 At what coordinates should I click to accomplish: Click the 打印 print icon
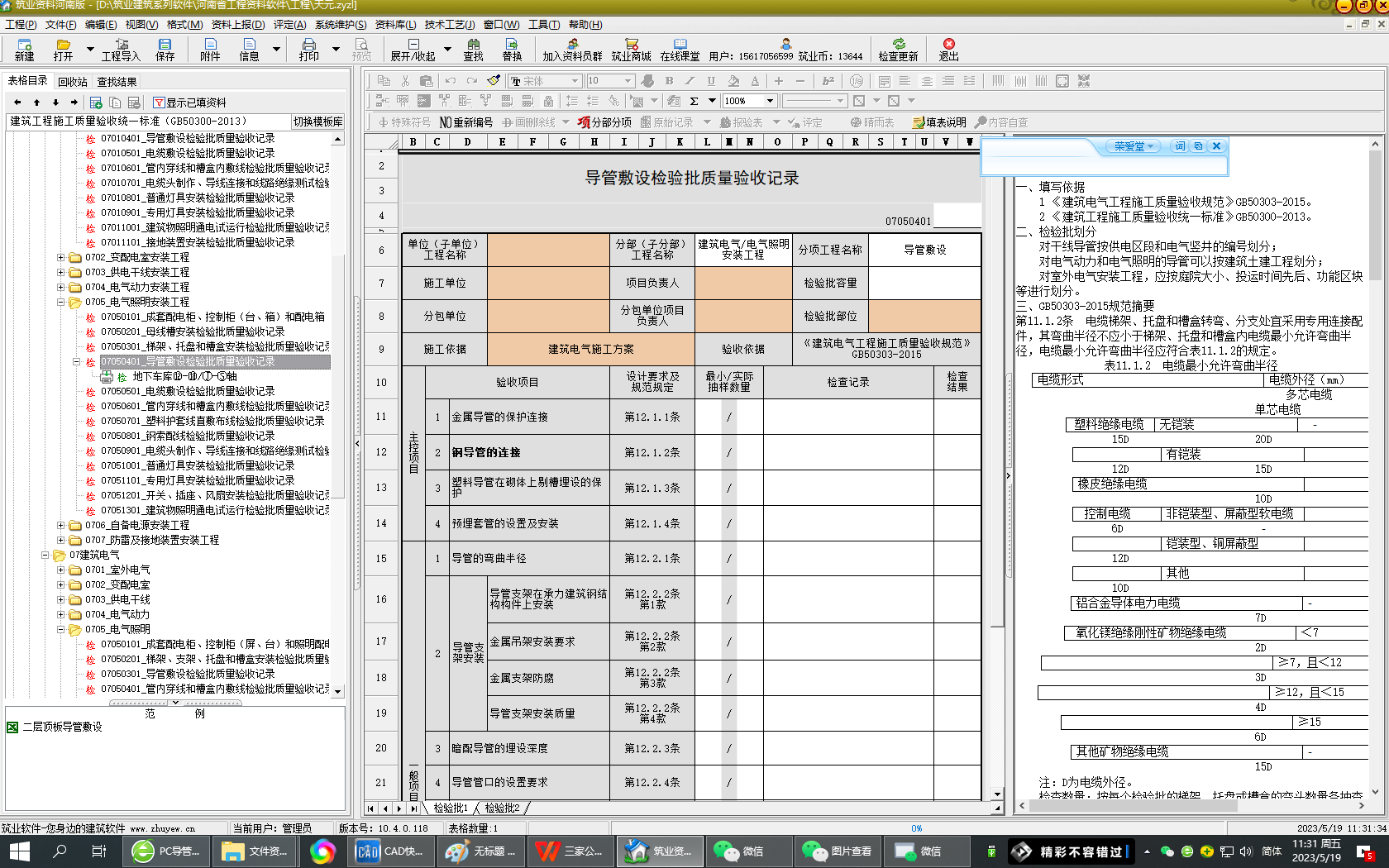pos(308,50)
